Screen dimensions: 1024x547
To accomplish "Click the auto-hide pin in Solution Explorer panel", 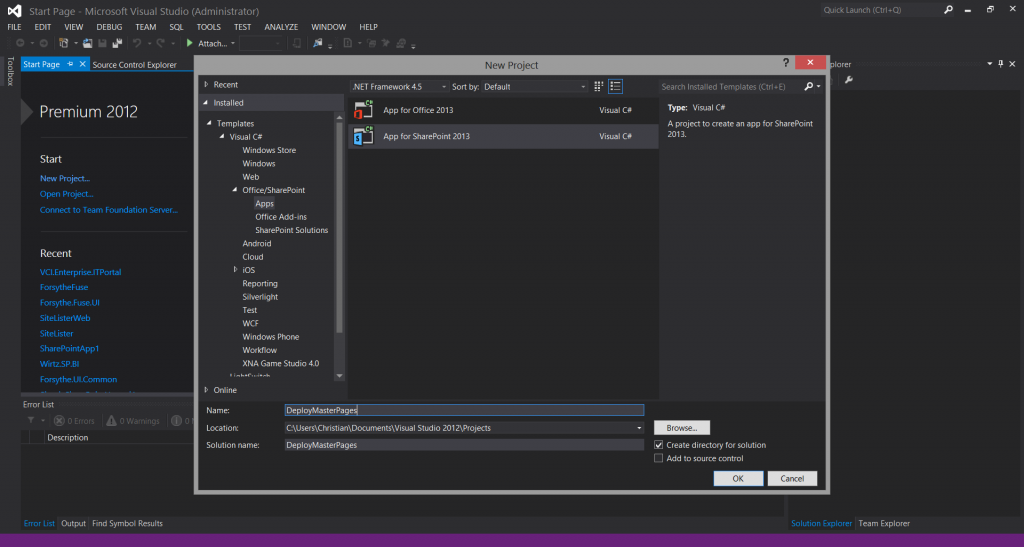I will [1000, 64].
